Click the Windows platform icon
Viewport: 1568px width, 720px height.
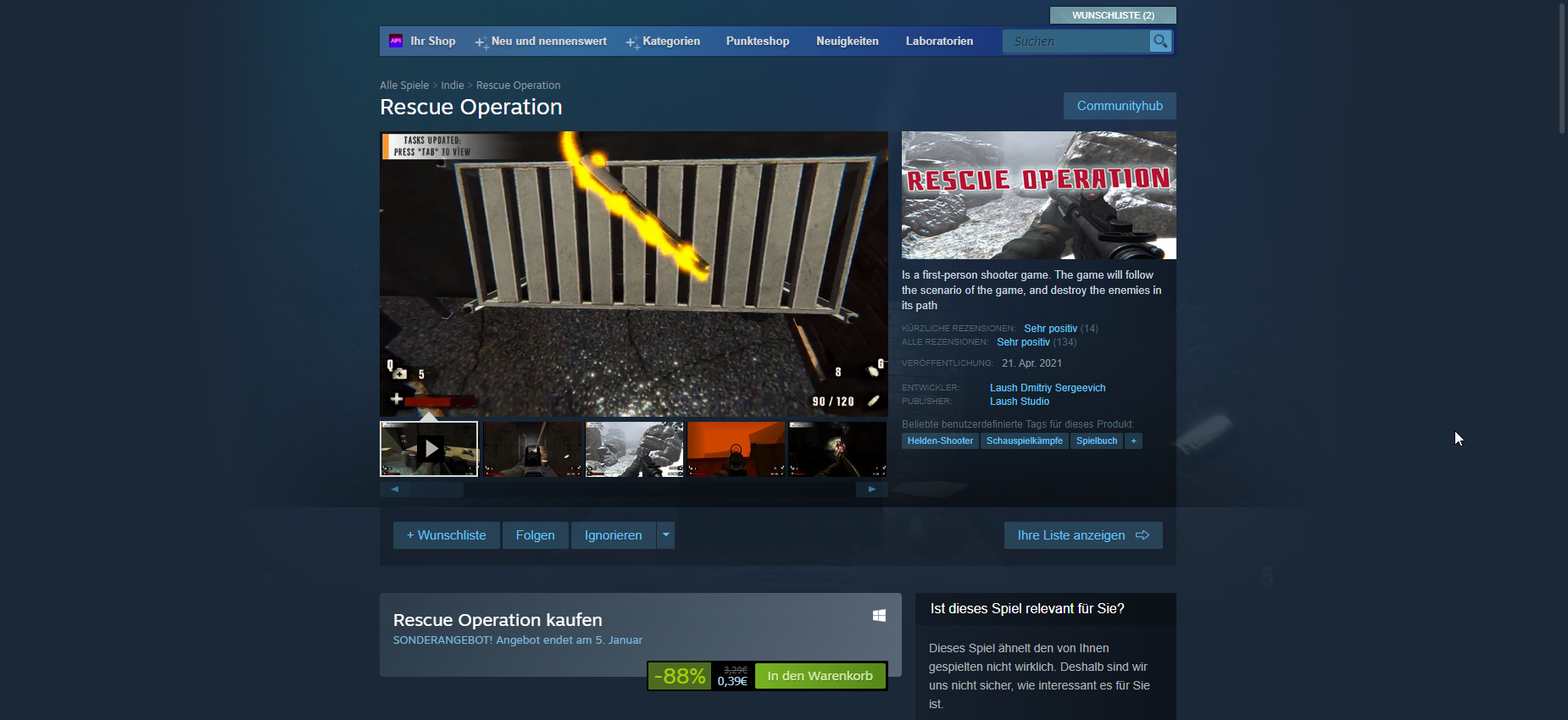[x=879, y=616]
